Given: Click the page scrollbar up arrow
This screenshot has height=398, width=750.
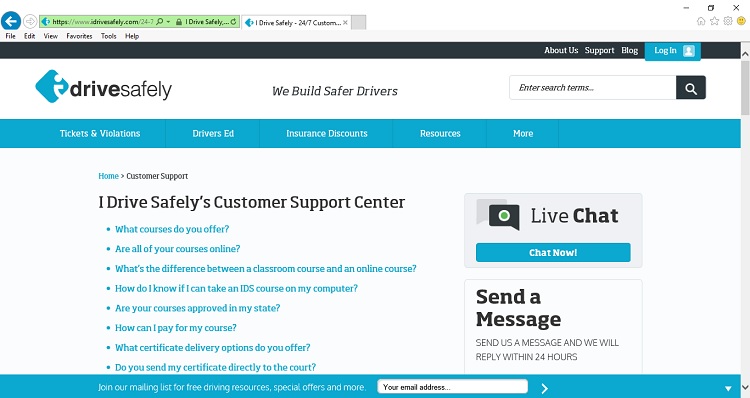Looking at the screenshot, I should click(745, 54).
